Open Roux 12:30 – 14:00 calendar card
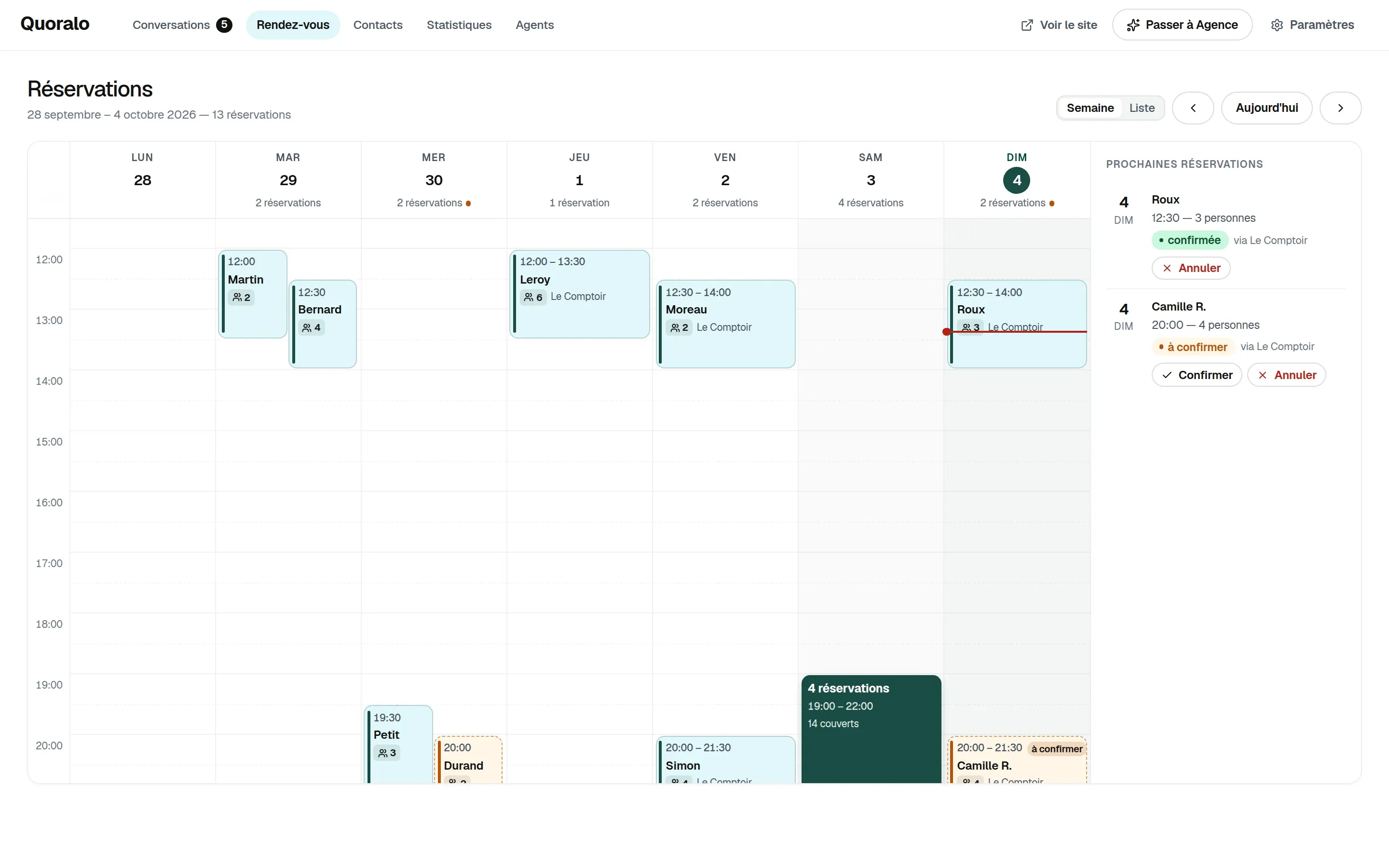The image size is (1389, 868). point(1017,324)
